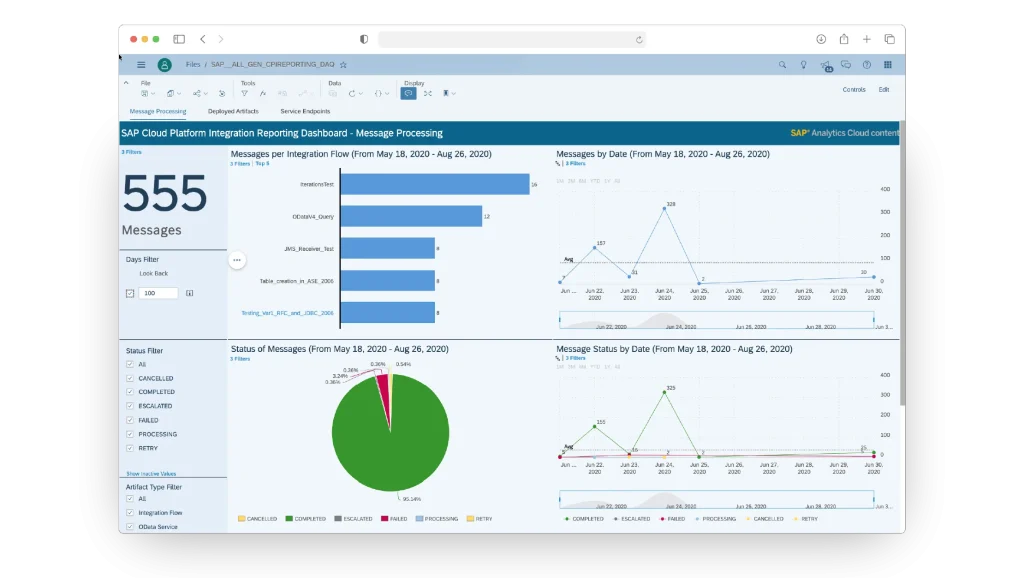Toggle the Look Back checkbox beside 100
The width and height of the screenshot is (1024, 578).
pos(130,293)
